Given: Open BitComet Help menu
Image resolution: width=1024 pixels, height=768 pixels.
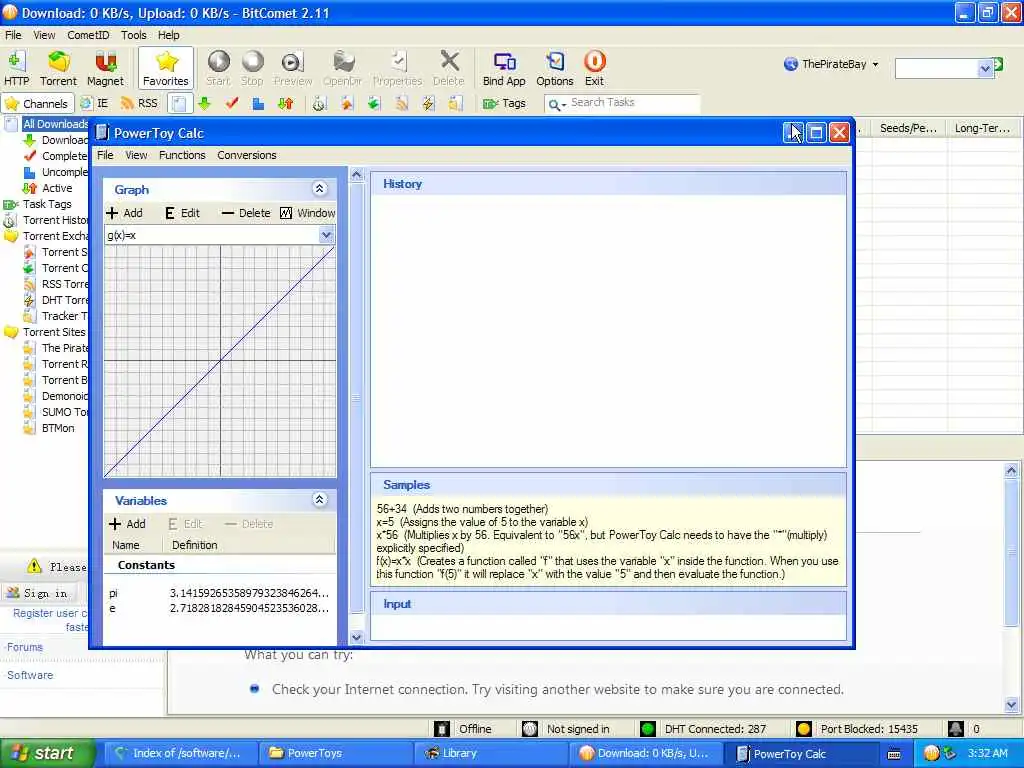Looking at the screenshot, I should pyautogui.click(x=168, y=35).
